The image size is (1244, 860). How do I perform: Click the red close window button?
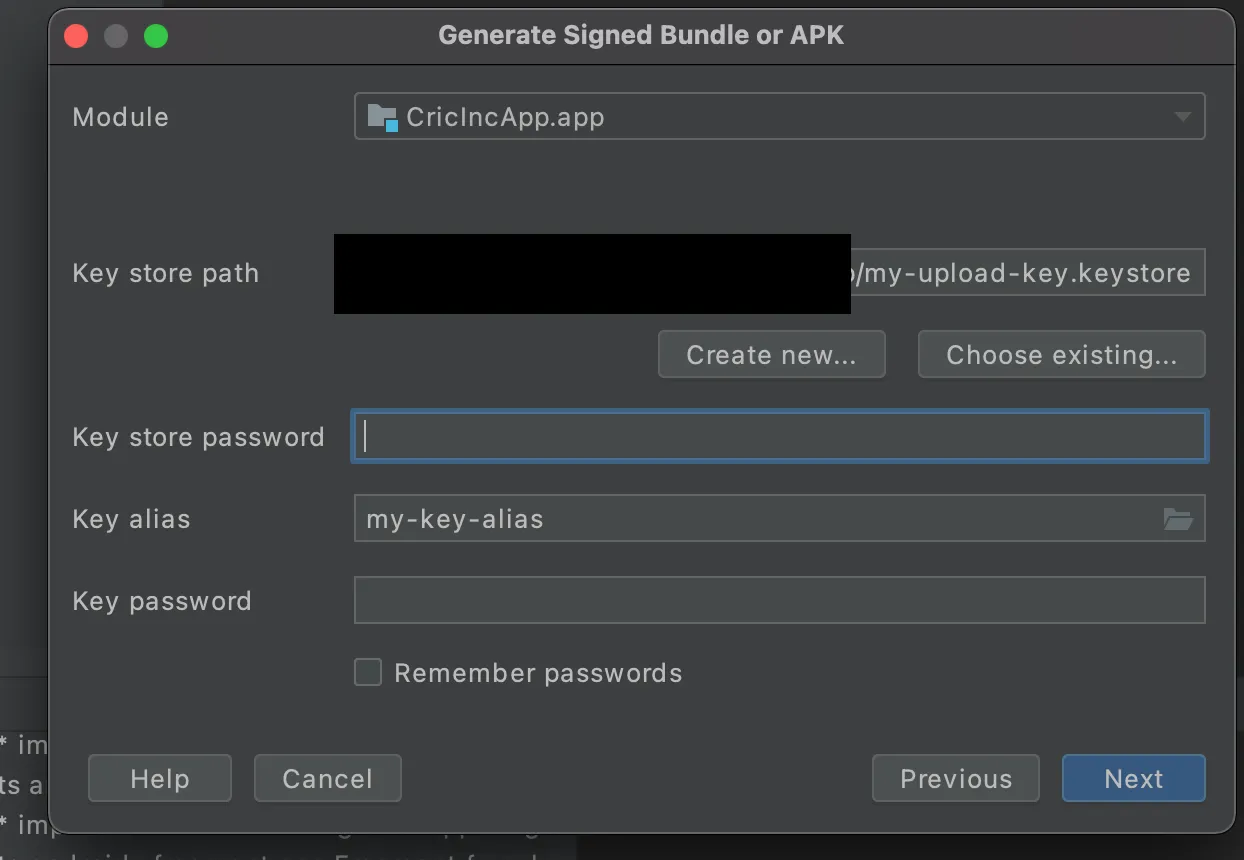(76, 37)
